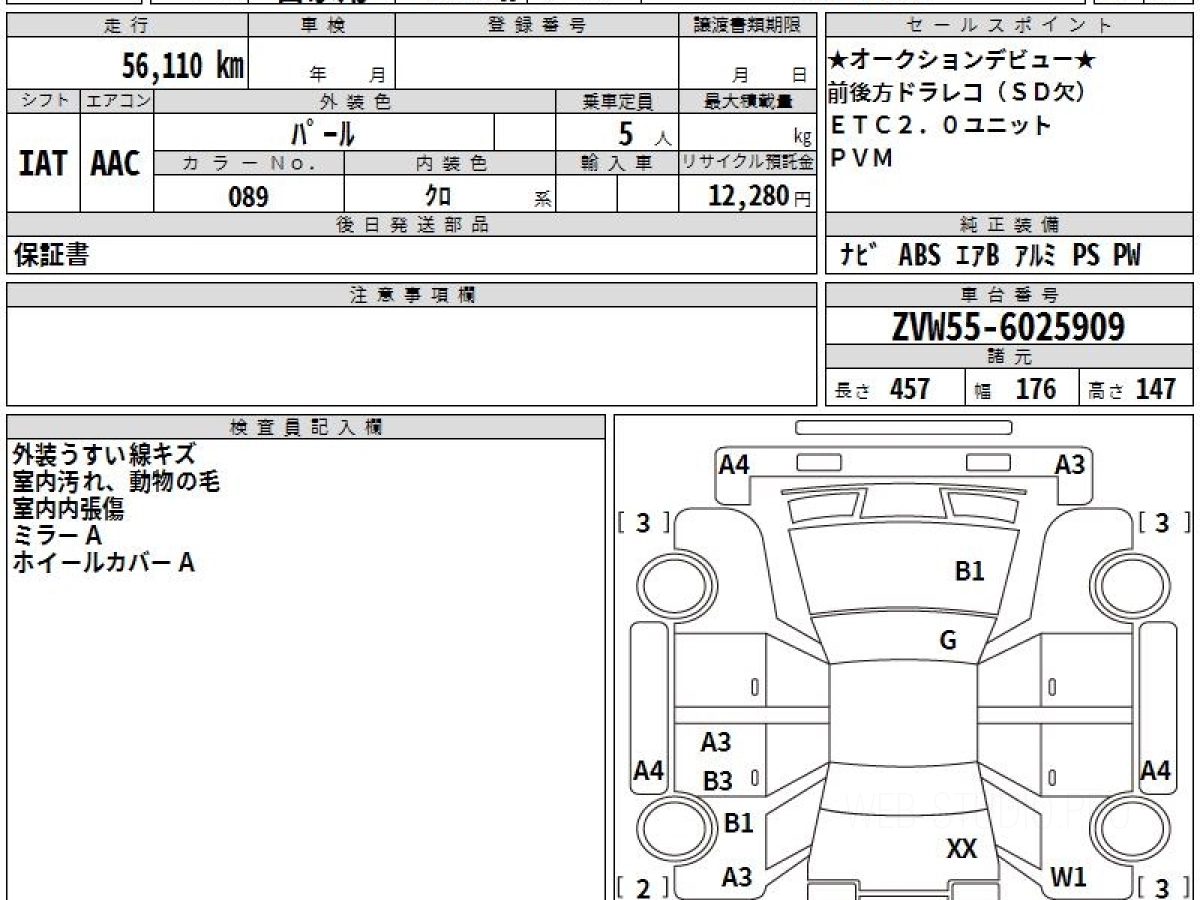
Task: Click the PW equipment label
Action: pos(1126,255)
